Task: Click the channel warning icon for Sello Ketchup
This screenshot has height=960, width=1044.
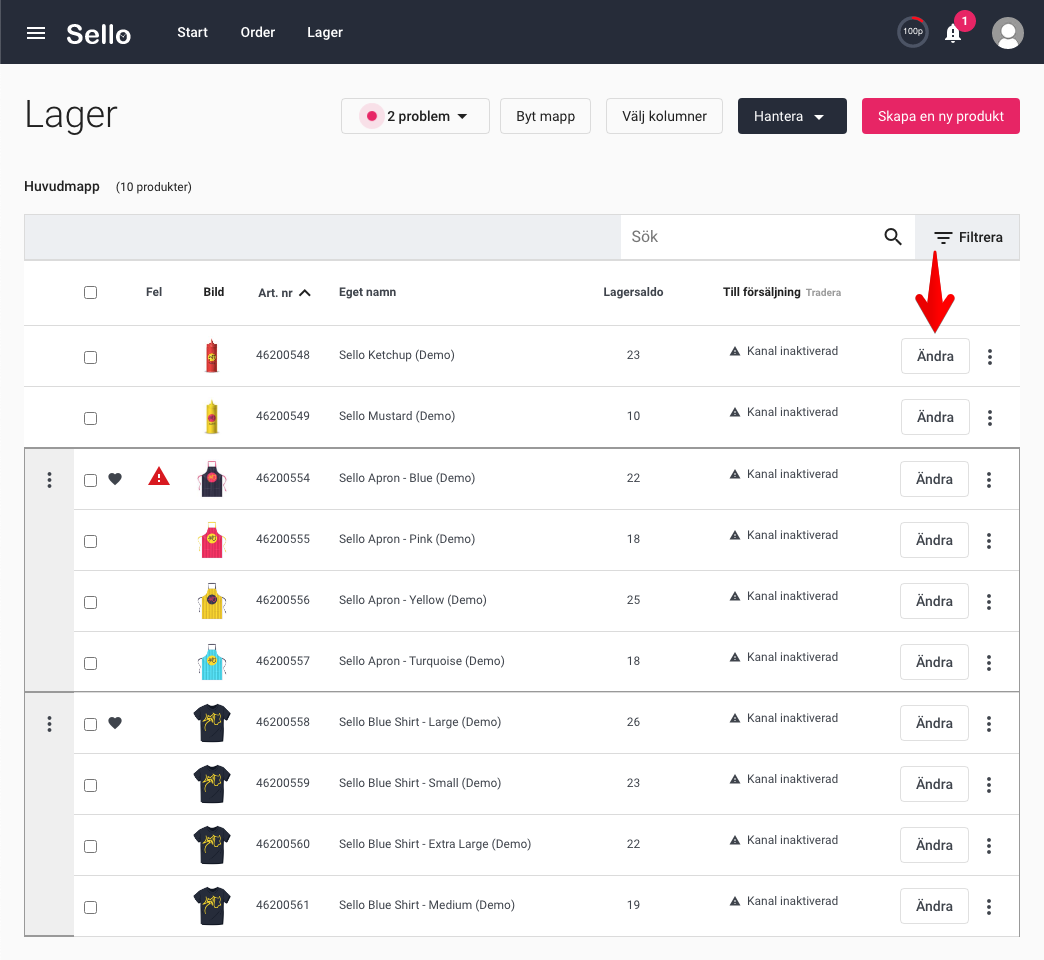Action: click(x=735, y=351)
